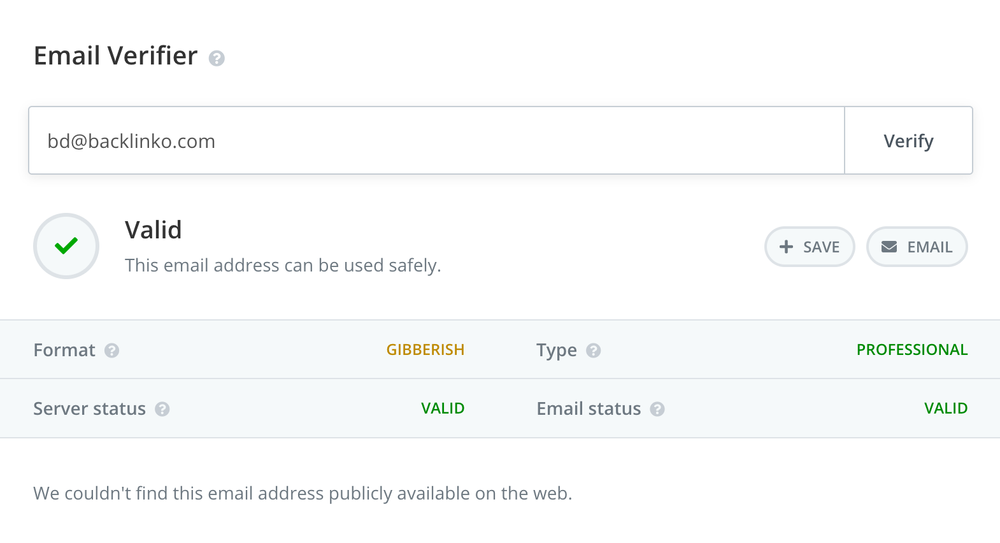Click the help icon next to Type
1000x543 pixels.
click(x=593, y=351)
